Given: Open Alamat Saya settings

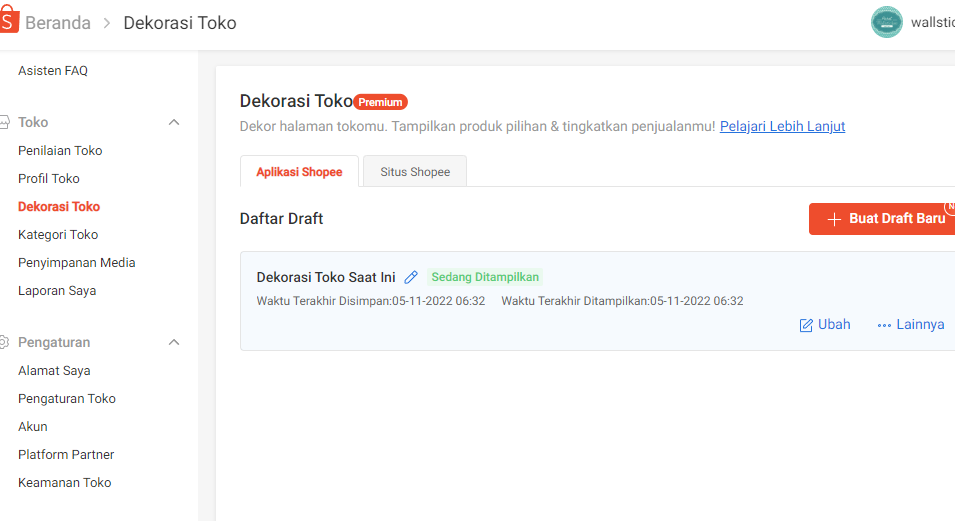Looking at the screenshot, I should point(54,371).
